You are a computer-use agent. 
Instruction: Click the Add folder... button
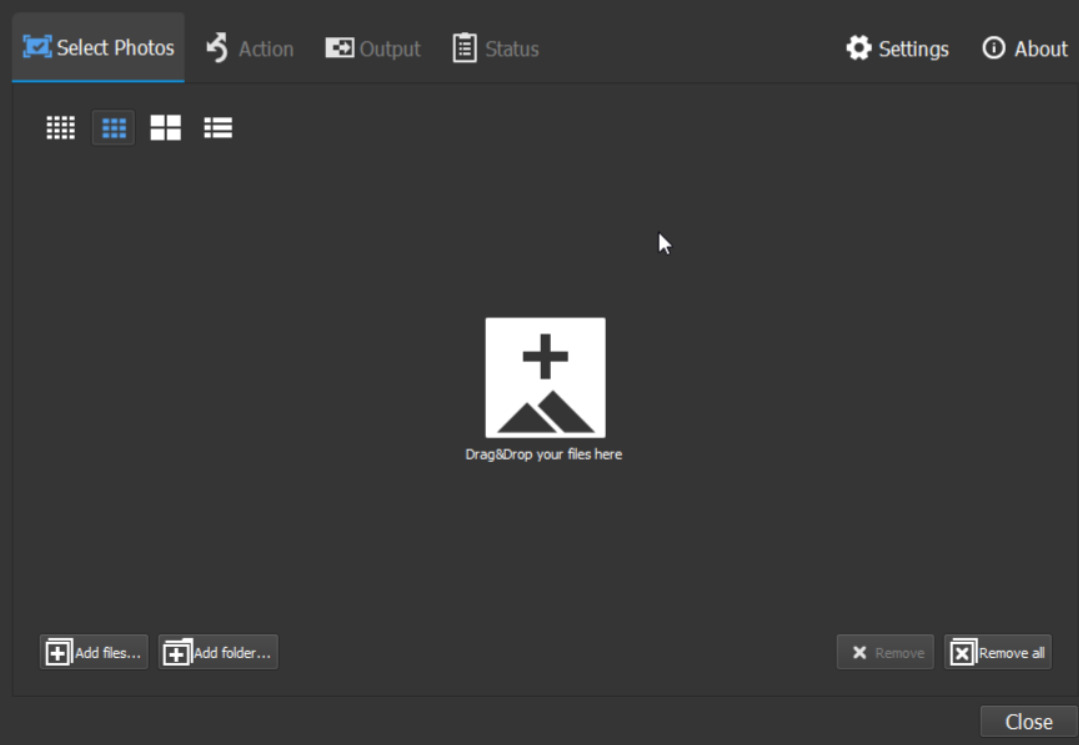click(218, 652)
